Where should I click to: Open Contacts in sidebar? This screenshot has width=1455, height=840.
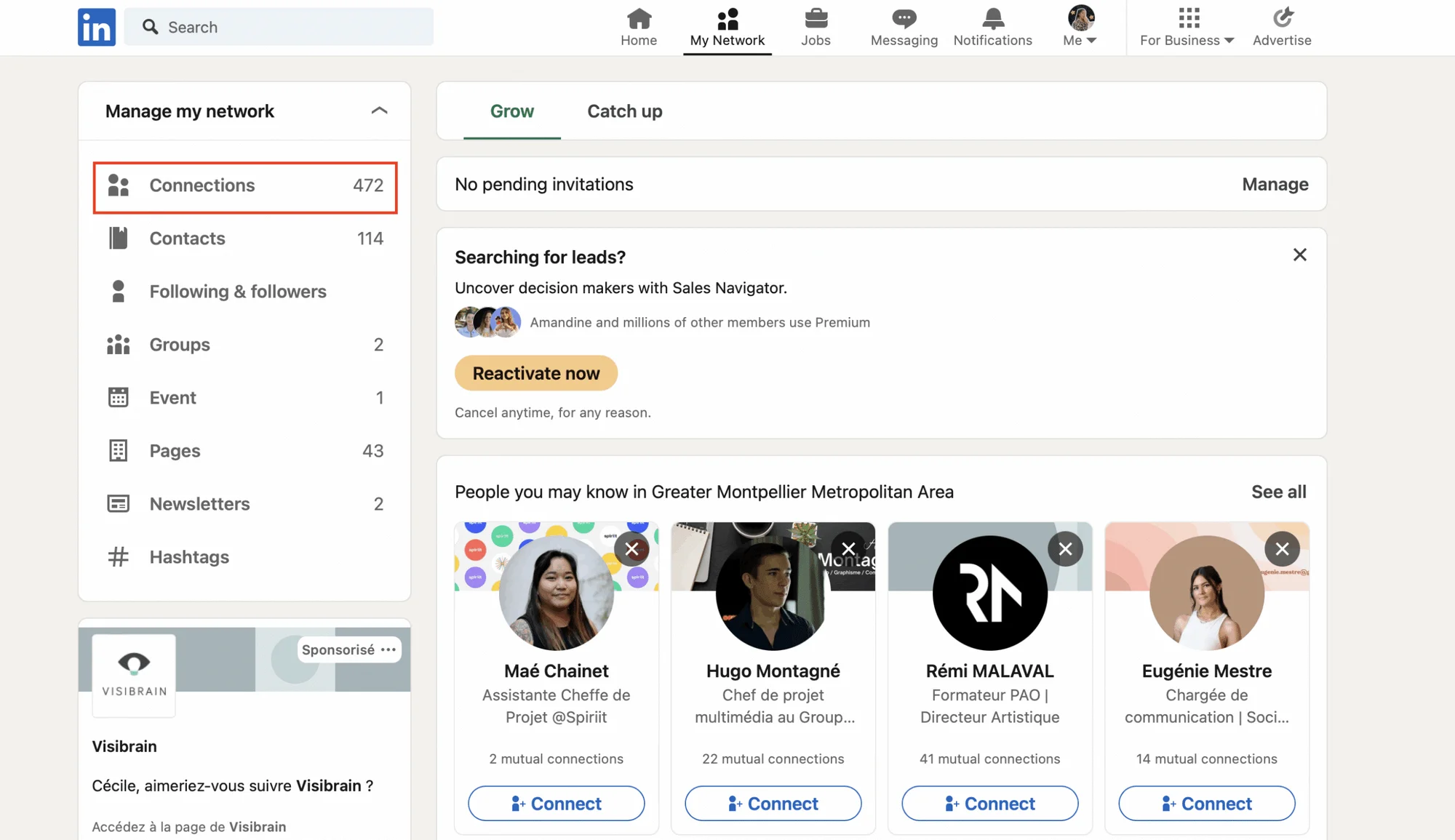click(245, 239)
